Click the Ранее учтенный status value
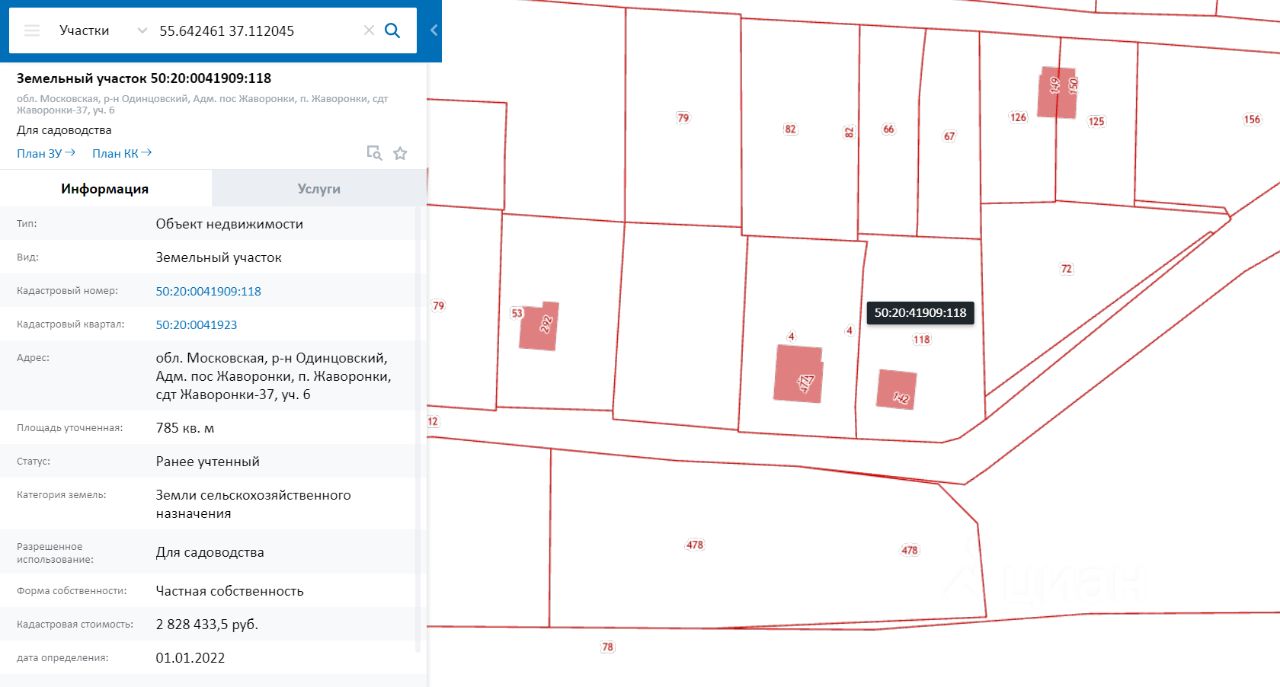The image size is (1280, 687). pyautogui.click(x=208, y=461)
